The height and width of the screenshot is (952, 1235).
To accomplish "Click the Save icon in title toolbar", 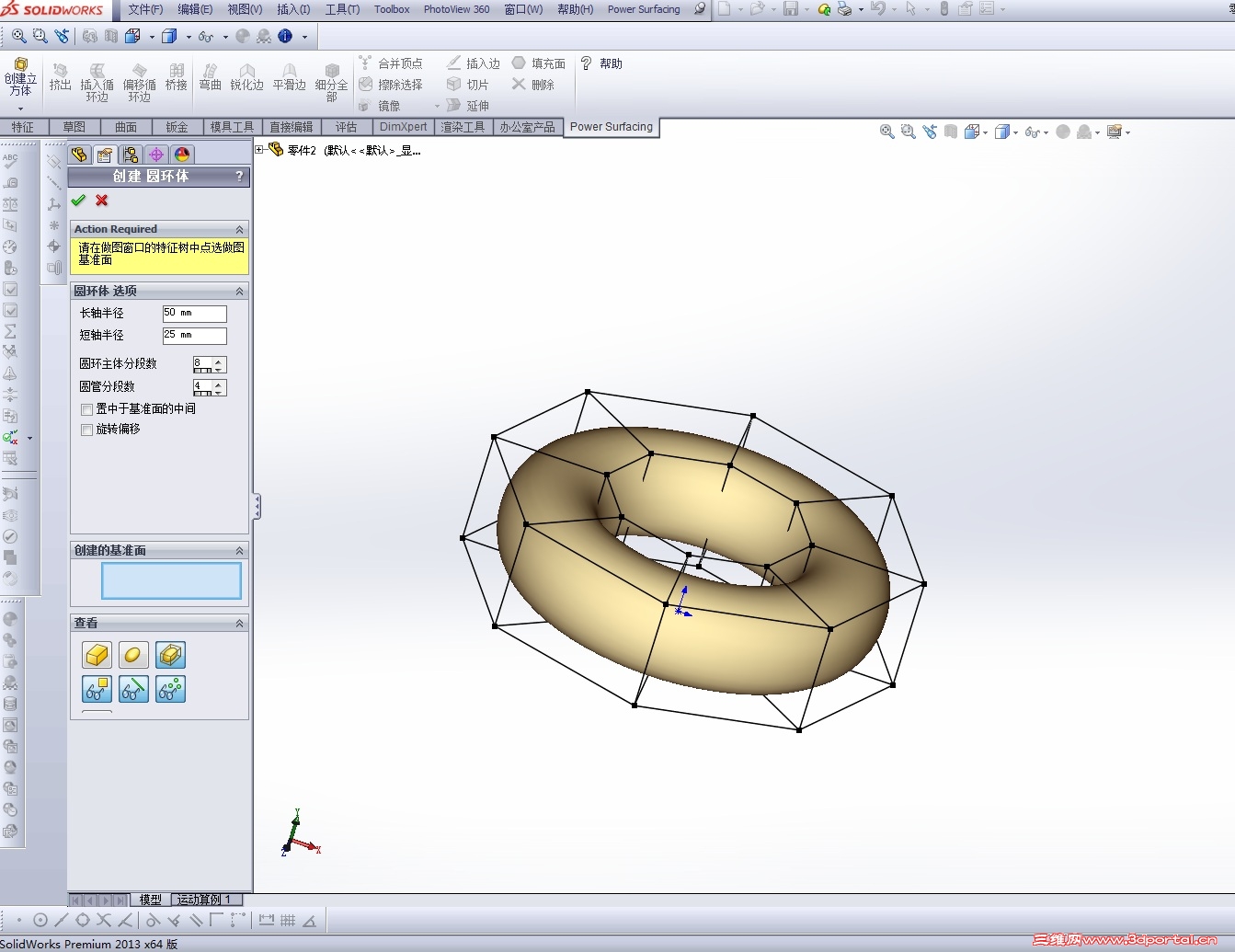I will [x=791, y=9].
